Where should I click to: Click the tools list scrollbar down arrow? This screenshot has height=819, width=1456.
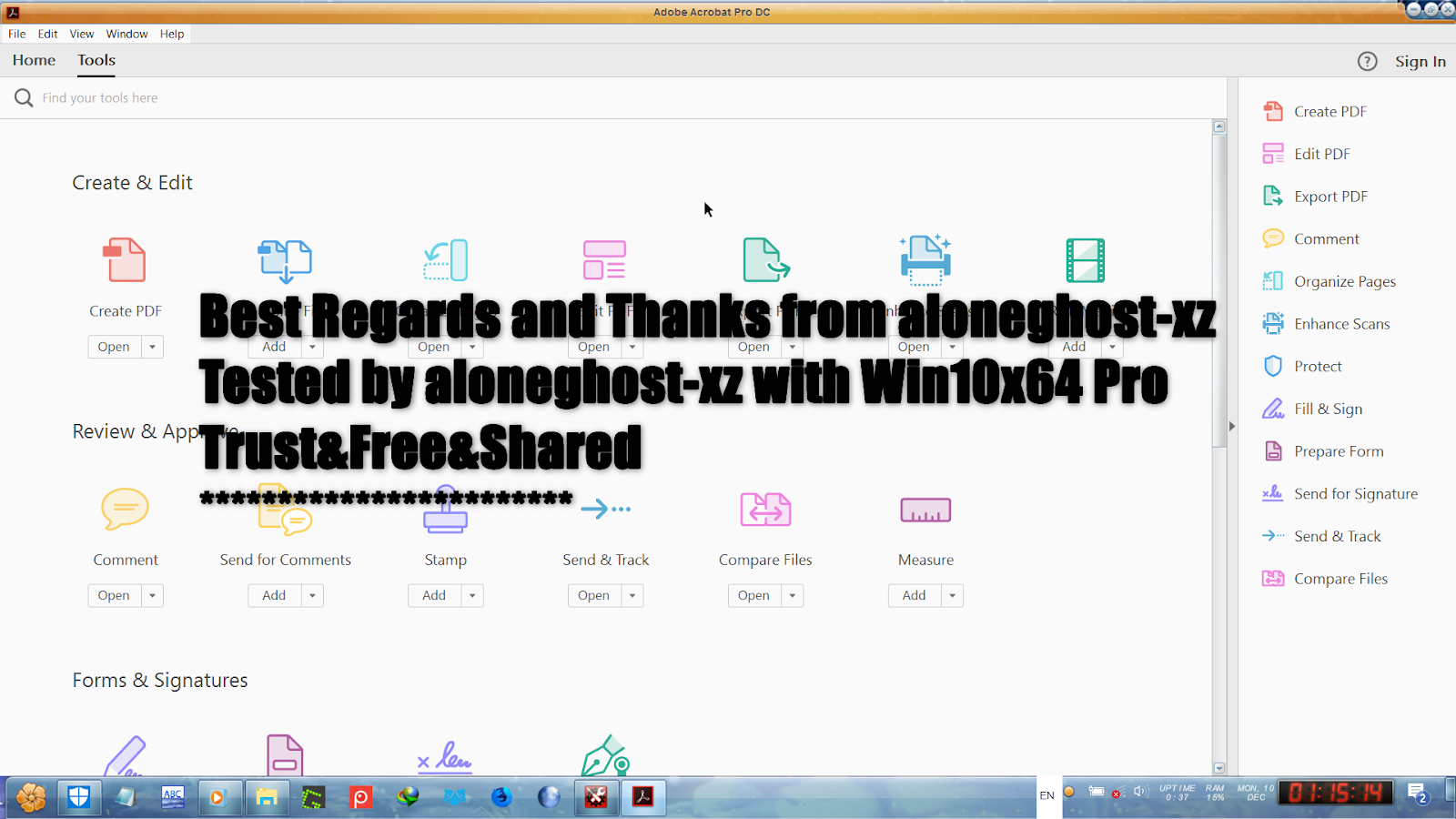pyautogui.click(x=1219, y=768)
